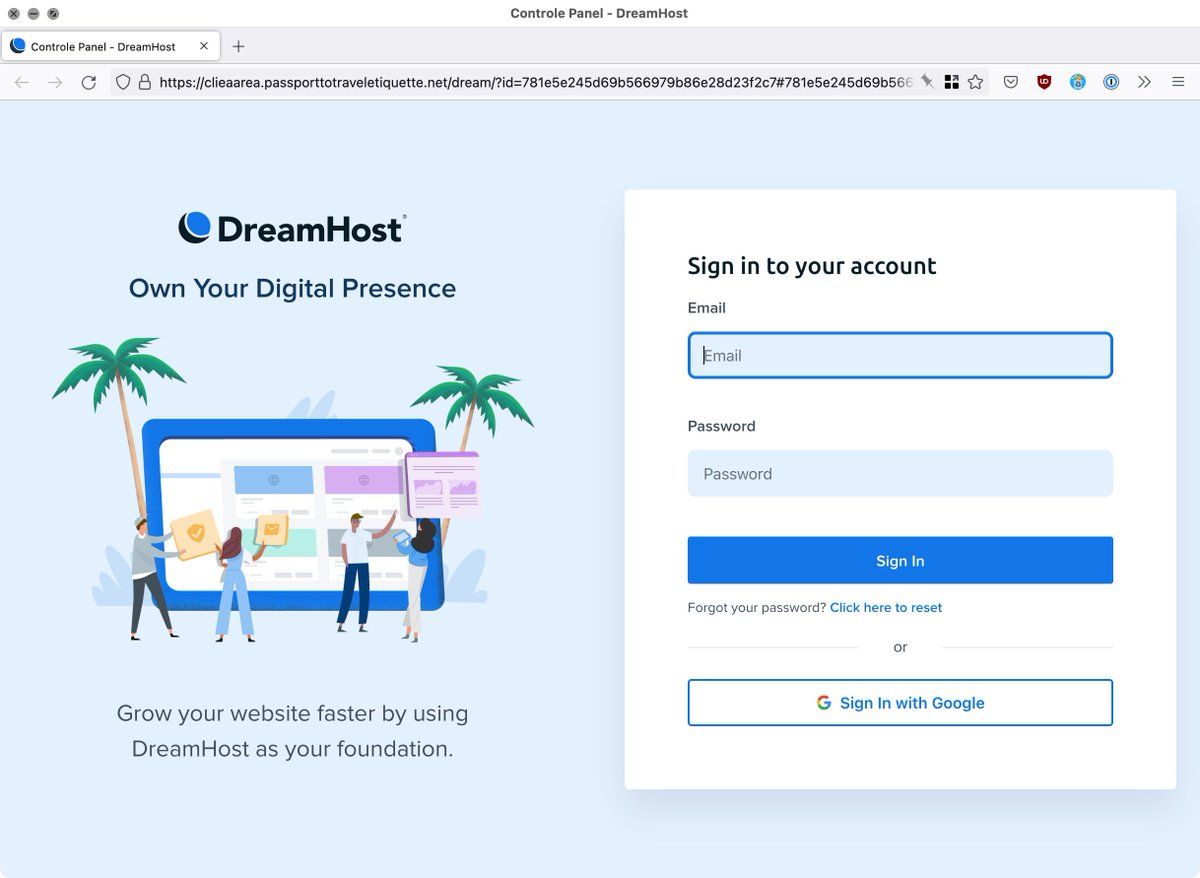Open a new tab with plus button
This screenshot has height=878, width=1200.
(238, 46)
